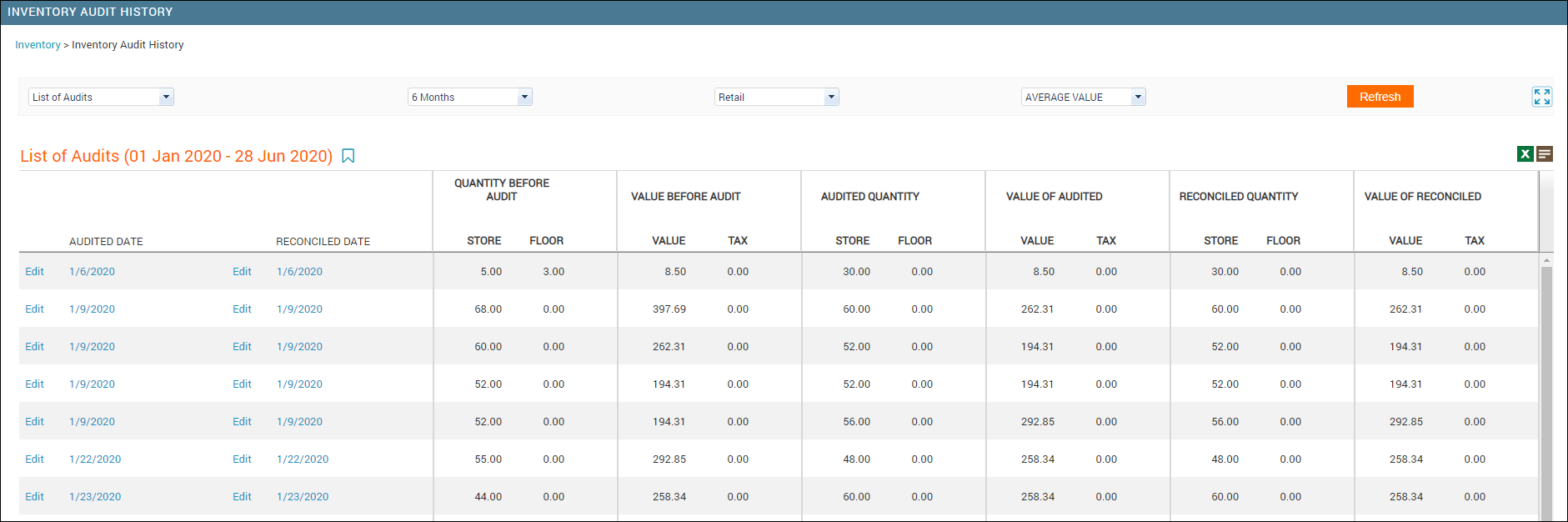
Task: Click the QUANTITY BEFORE AUDIT header
Action: (502, 189)
